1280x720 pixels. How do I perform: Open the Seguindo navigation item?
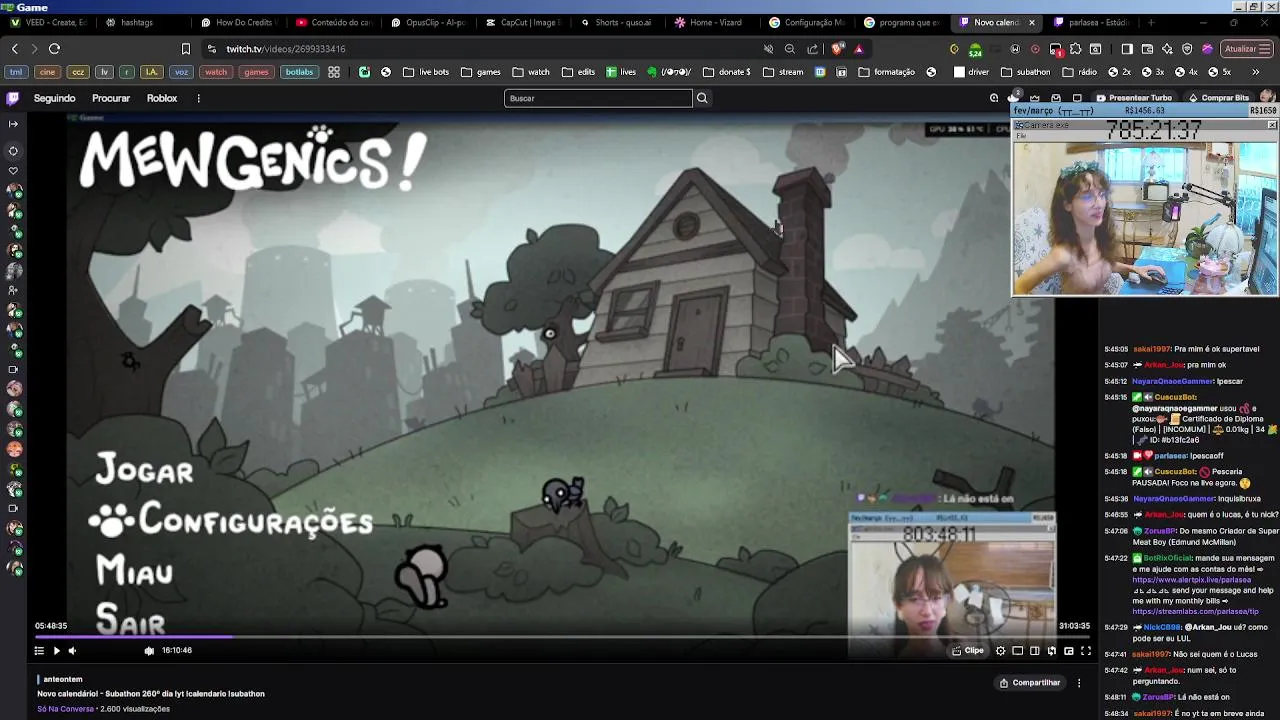(55, 98)
